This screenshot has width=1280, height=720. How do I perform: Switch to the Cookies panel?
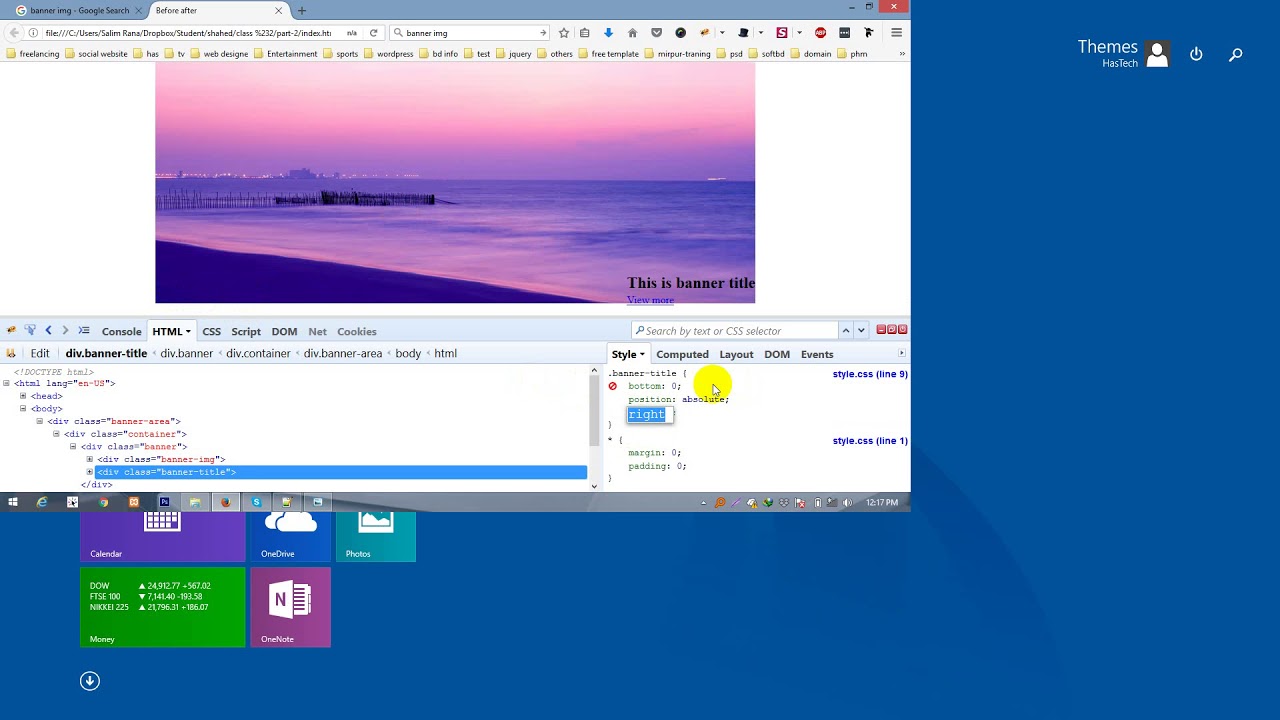(357, 331)
